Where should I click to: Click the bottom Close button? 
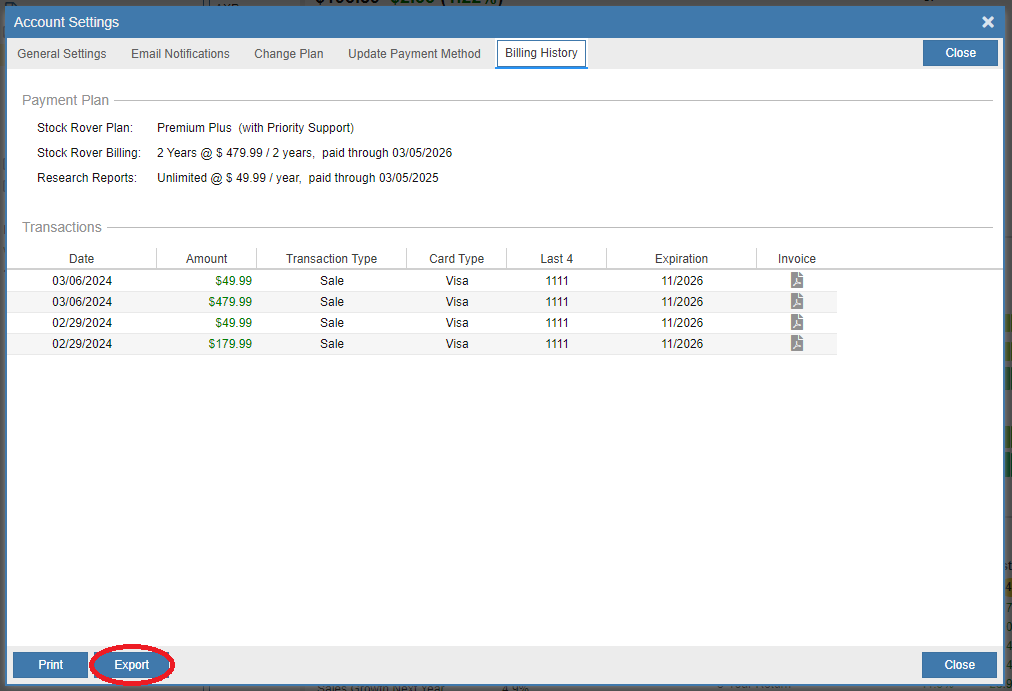pyautogui.click(x=958, y=664)
